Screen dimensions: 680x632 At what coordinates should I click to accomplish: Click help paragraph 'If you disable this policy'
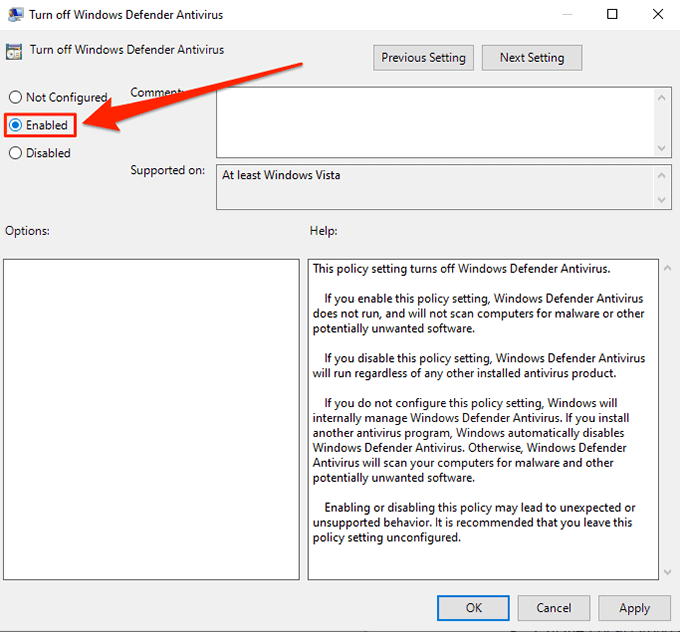point(479,366)
